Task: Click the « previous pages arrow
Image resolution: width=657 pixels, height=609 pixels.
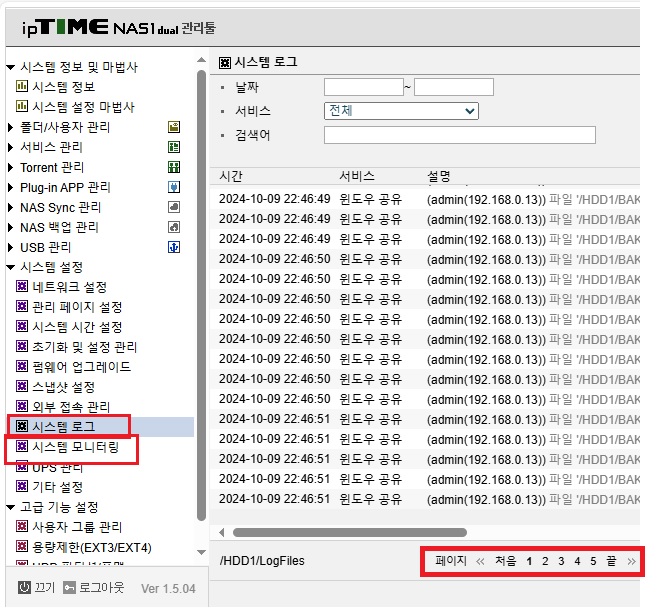Action: coord(480,562)
